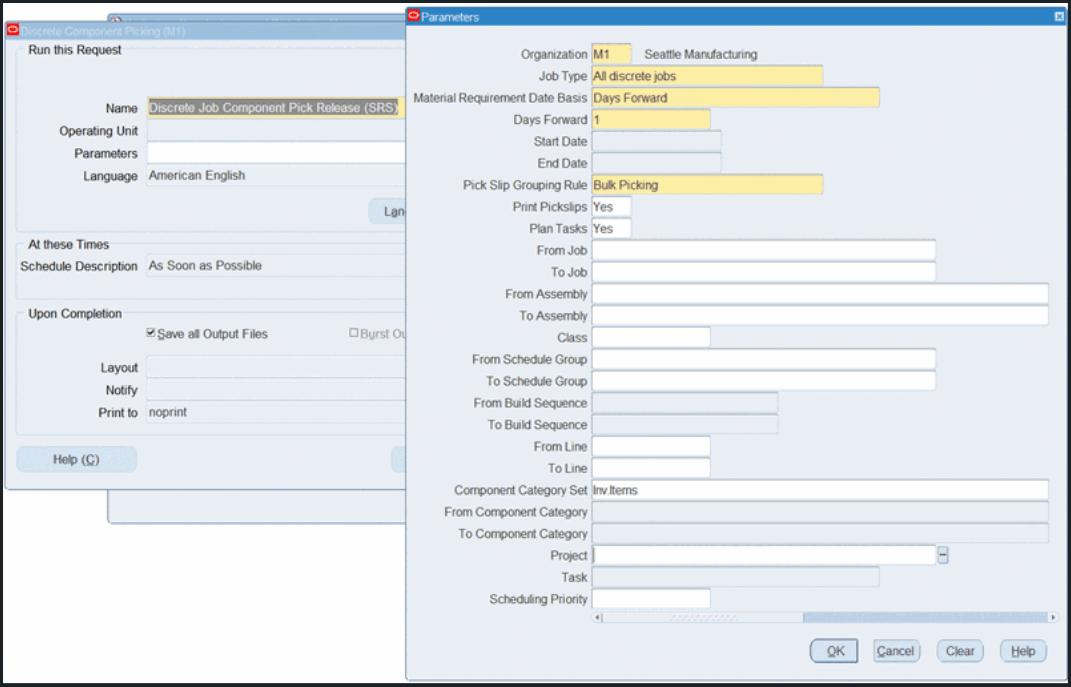
Task: Click the Days Forward field
Action: [x=651, y=120]
